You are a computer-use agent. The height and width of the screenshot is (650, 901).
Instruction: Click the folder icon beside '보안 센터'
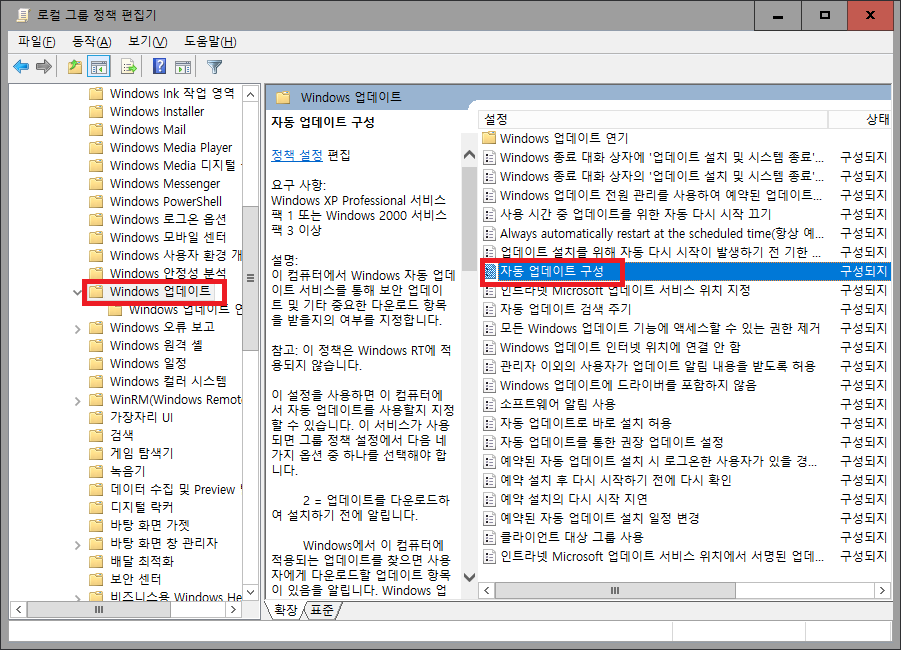tap(97, 579)
